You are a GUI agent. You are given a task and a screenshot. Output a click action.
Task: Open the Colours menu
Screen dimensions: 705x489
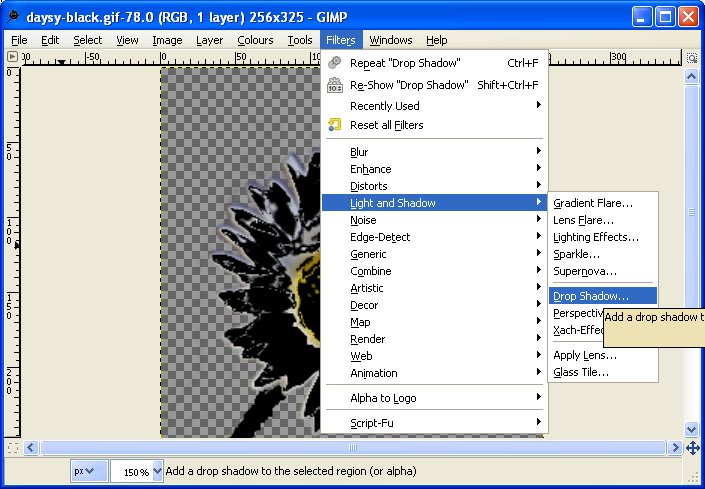(255, 40)
